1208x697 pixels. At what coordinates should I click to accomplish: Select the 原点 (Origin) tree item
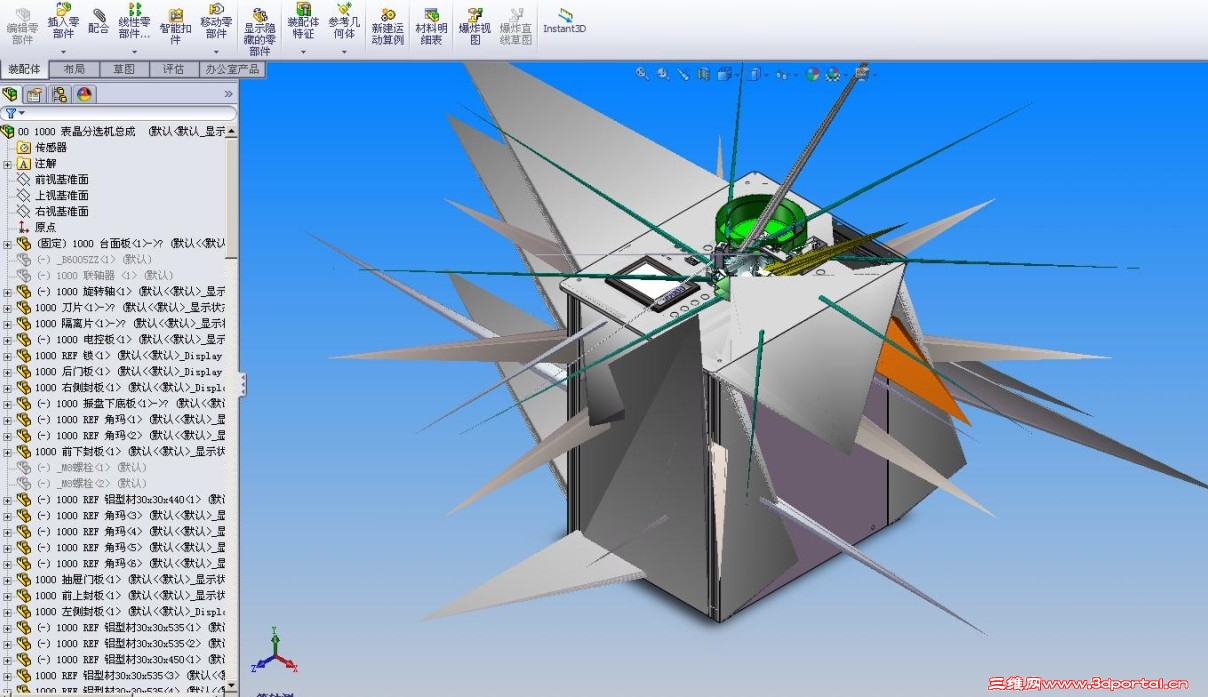36,227
